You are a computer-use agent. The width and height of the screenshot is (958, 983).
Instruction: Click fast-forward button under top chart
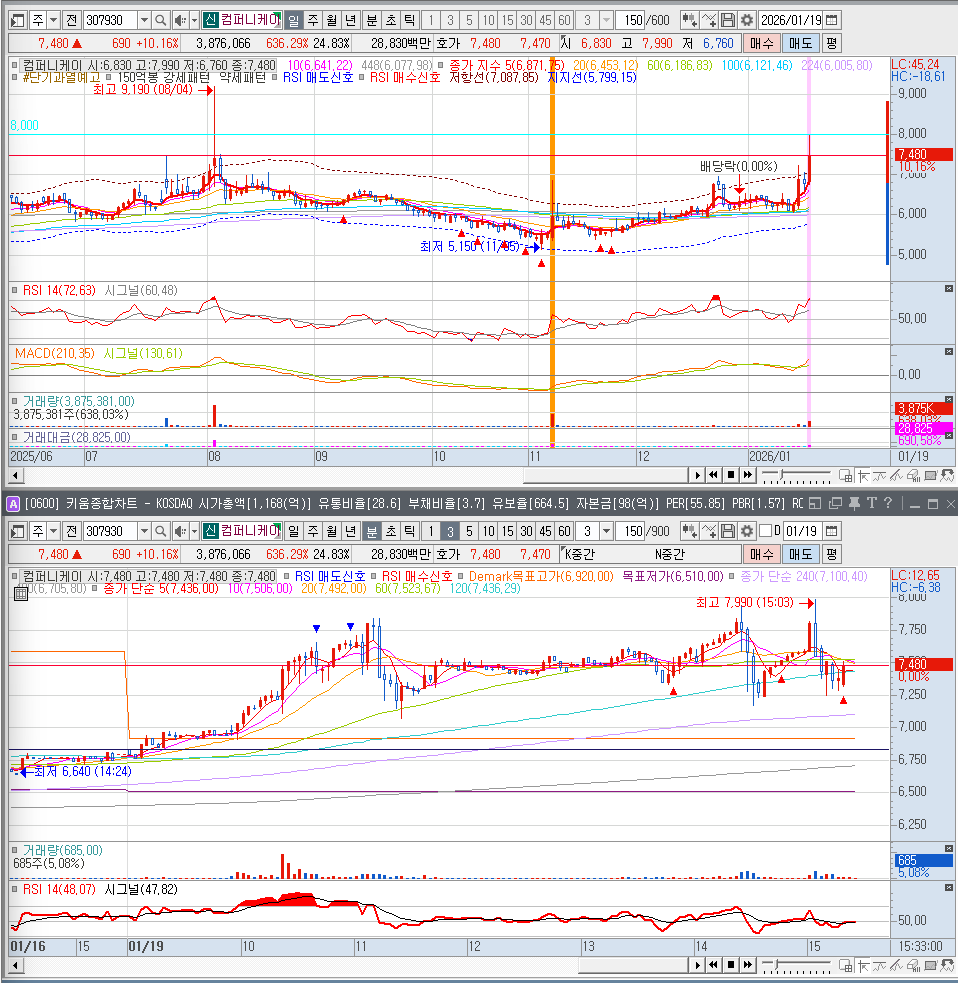[747, 475]
